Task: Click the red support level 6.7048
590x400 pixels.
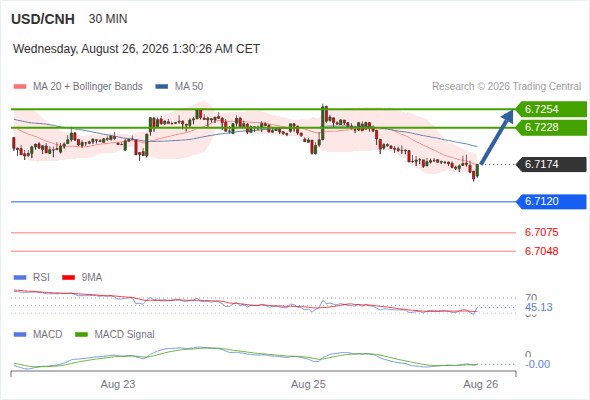Action: pyautogui.click(x=541, y=251)
